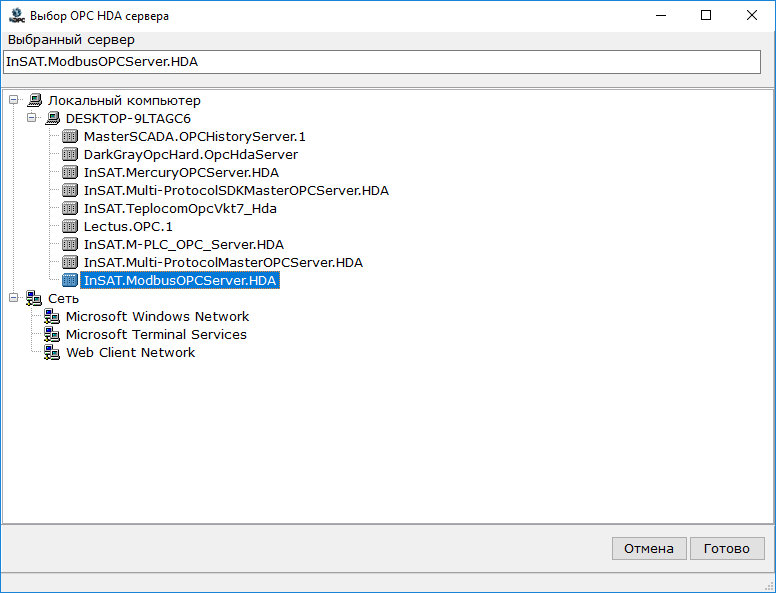Click the OPC app icon in title bar

tap(17, 15)
